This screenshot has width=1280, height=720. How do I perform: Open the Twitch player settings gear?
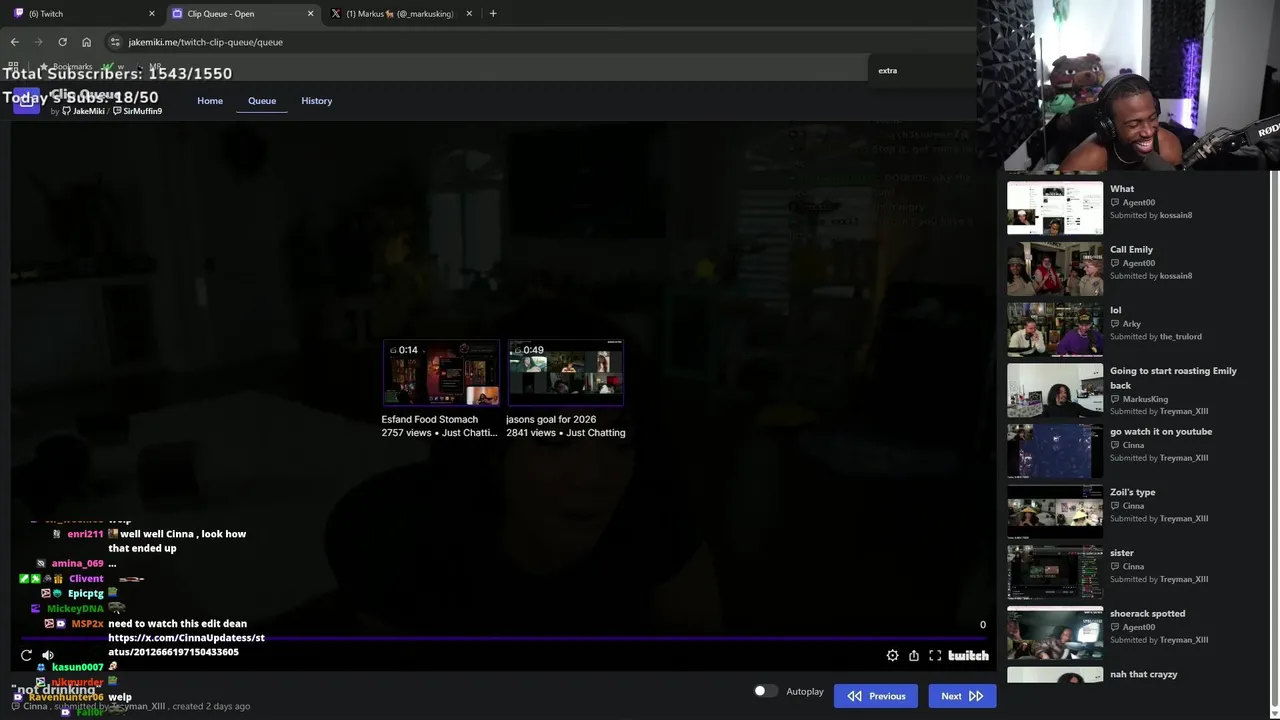[x=892, y=656]
